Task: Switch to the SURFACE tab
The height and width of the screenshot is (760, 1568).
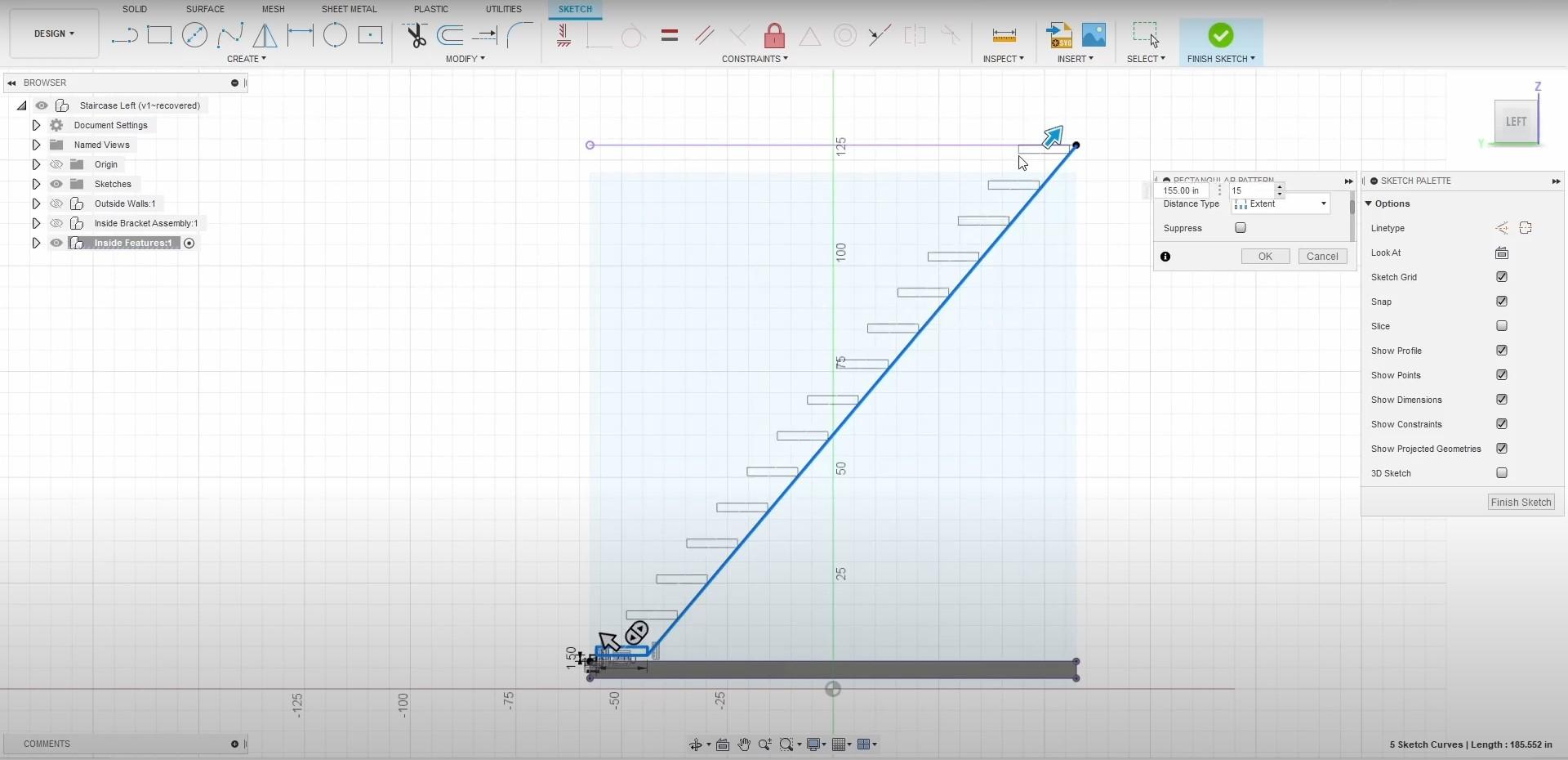Action: pyautogui.click(x=205, y=9)
